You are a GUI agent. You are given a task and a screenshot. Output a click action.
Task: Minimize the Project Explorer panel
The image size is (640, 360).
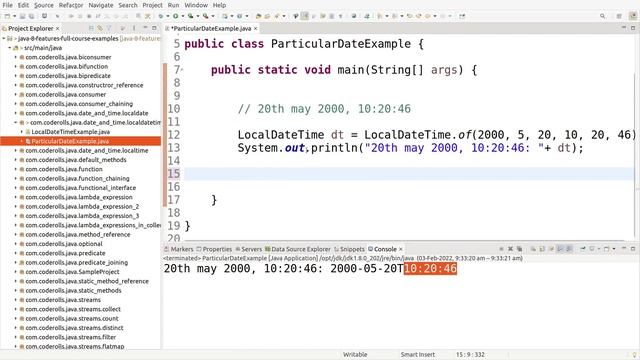pos(144,28)
